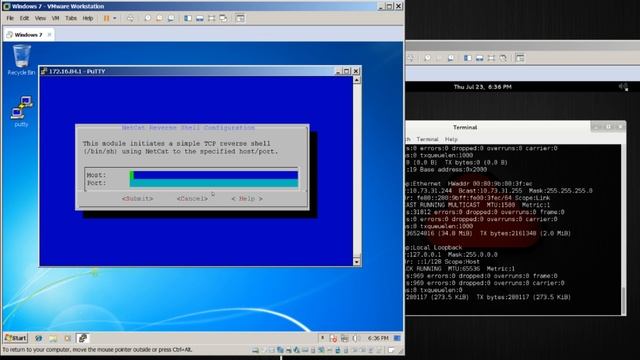640x360 pixels.
Task: Open the Edit menu in VMware Workstation
Action: tap(24, 18)
